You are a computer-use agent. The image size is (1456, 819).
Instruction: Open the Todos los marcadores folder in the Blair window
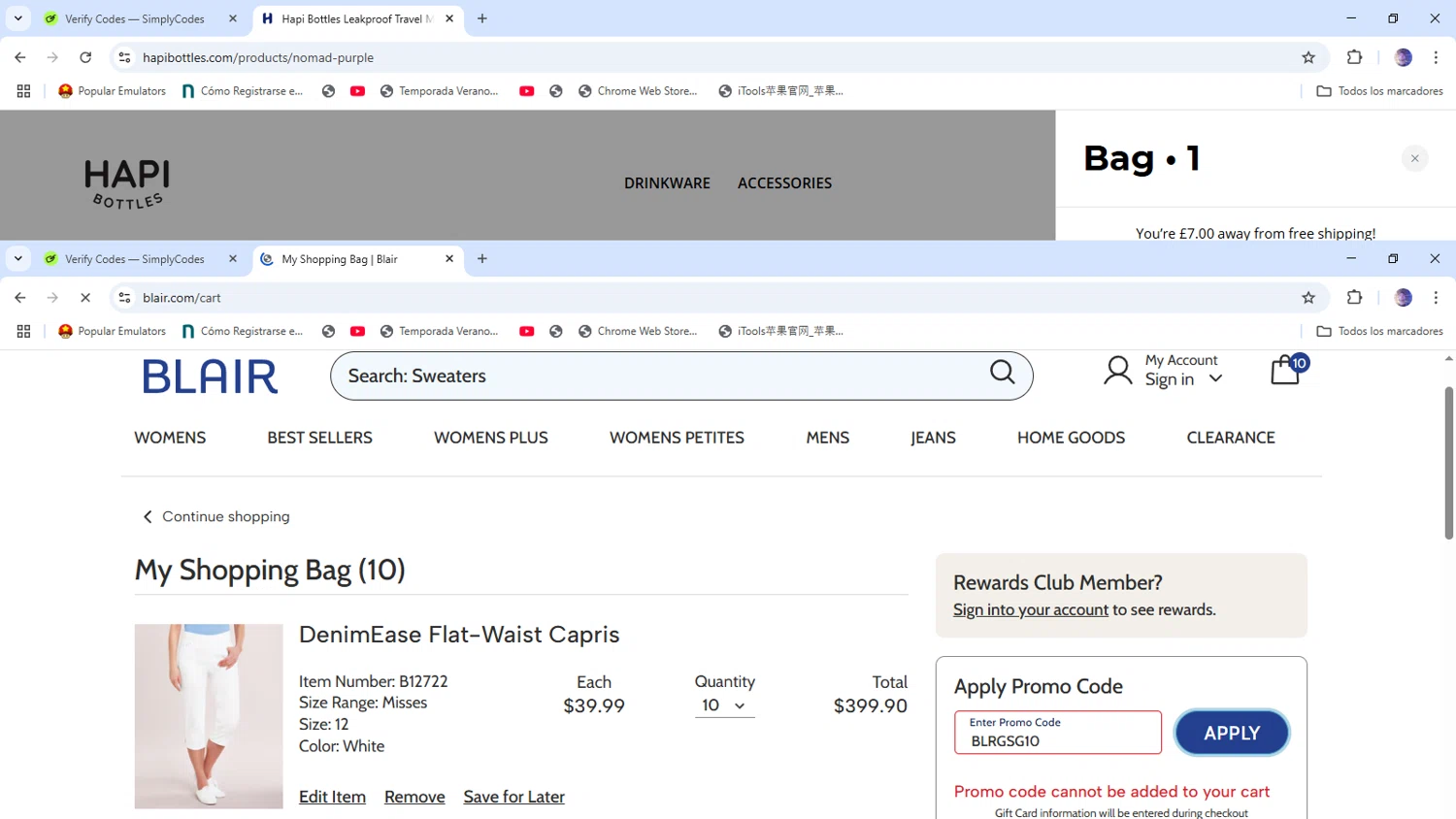[1379, 331]
